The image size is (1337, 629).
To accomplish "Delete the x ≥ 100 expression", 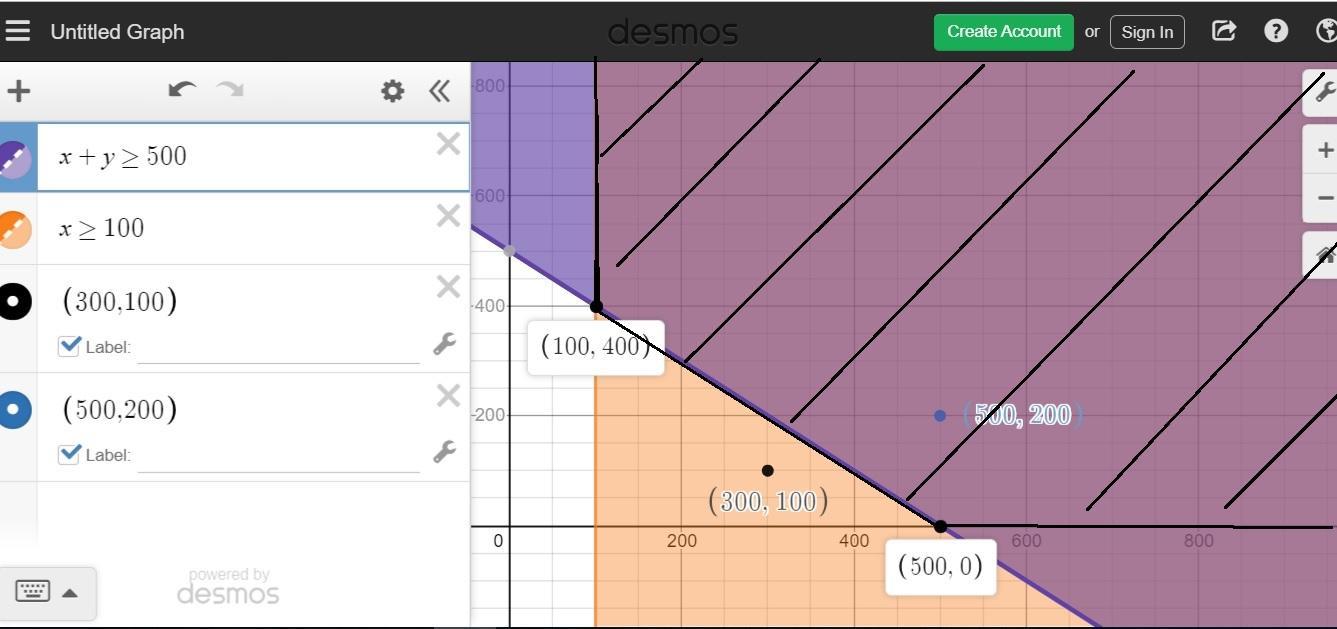I will [448, 216].
